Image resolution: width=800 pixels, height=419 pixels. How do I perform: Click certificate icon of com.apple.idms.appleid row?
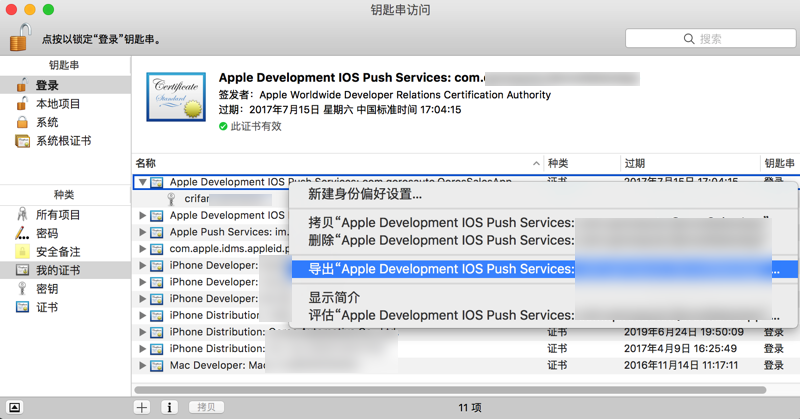pyautogui.click(x=157, y=249)
